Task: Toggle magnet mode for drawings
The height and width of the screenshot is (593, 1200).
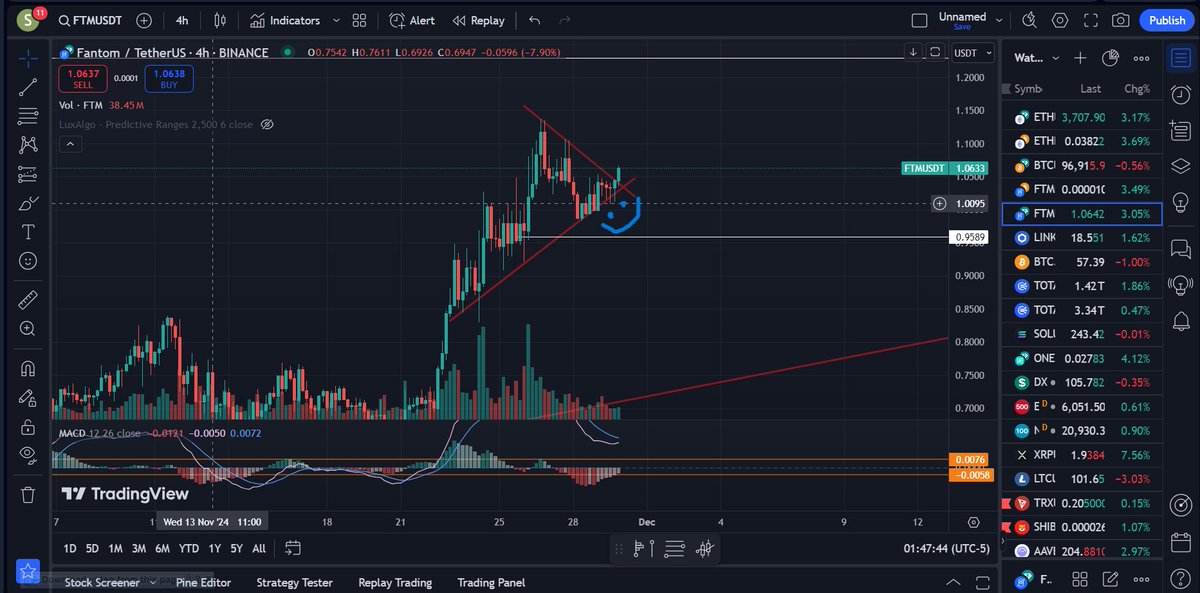Action: click(x=28, y=369)
